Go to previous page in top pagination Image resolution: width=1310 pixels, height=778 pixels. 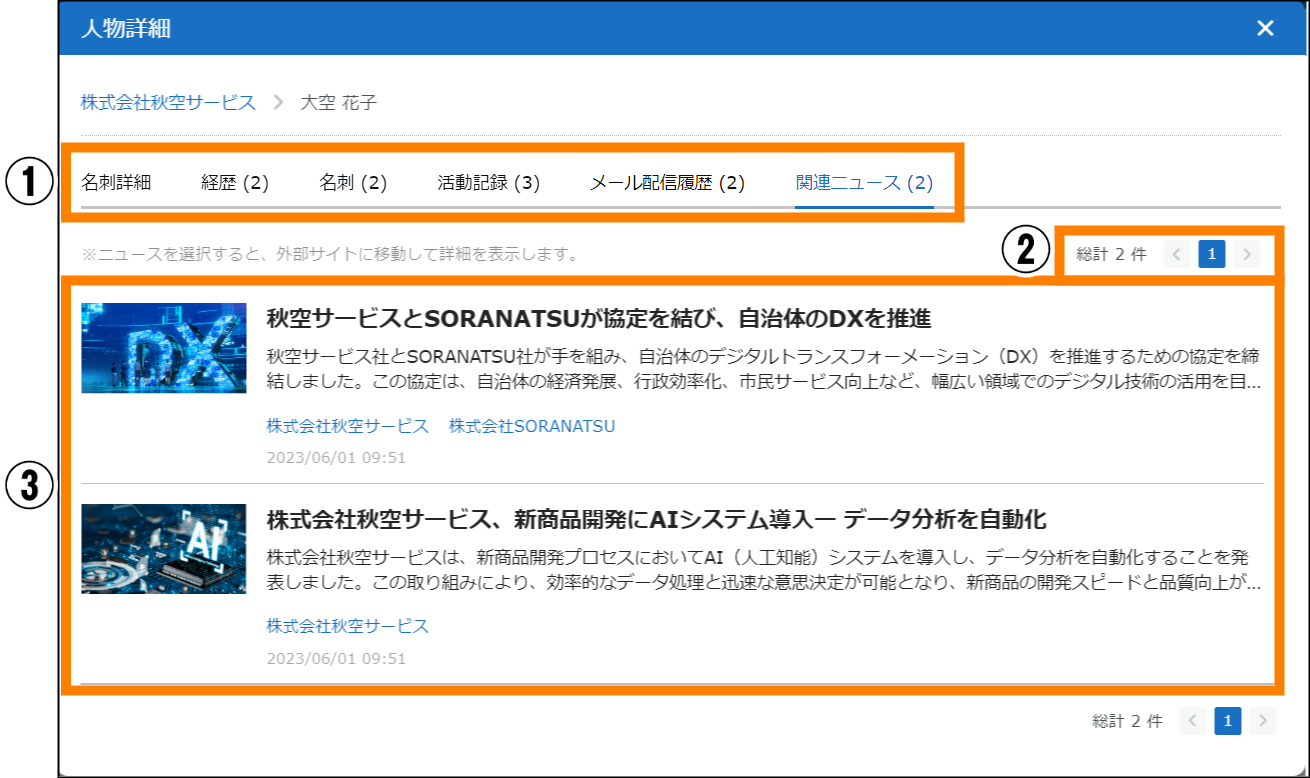[x=1177, y=255]
